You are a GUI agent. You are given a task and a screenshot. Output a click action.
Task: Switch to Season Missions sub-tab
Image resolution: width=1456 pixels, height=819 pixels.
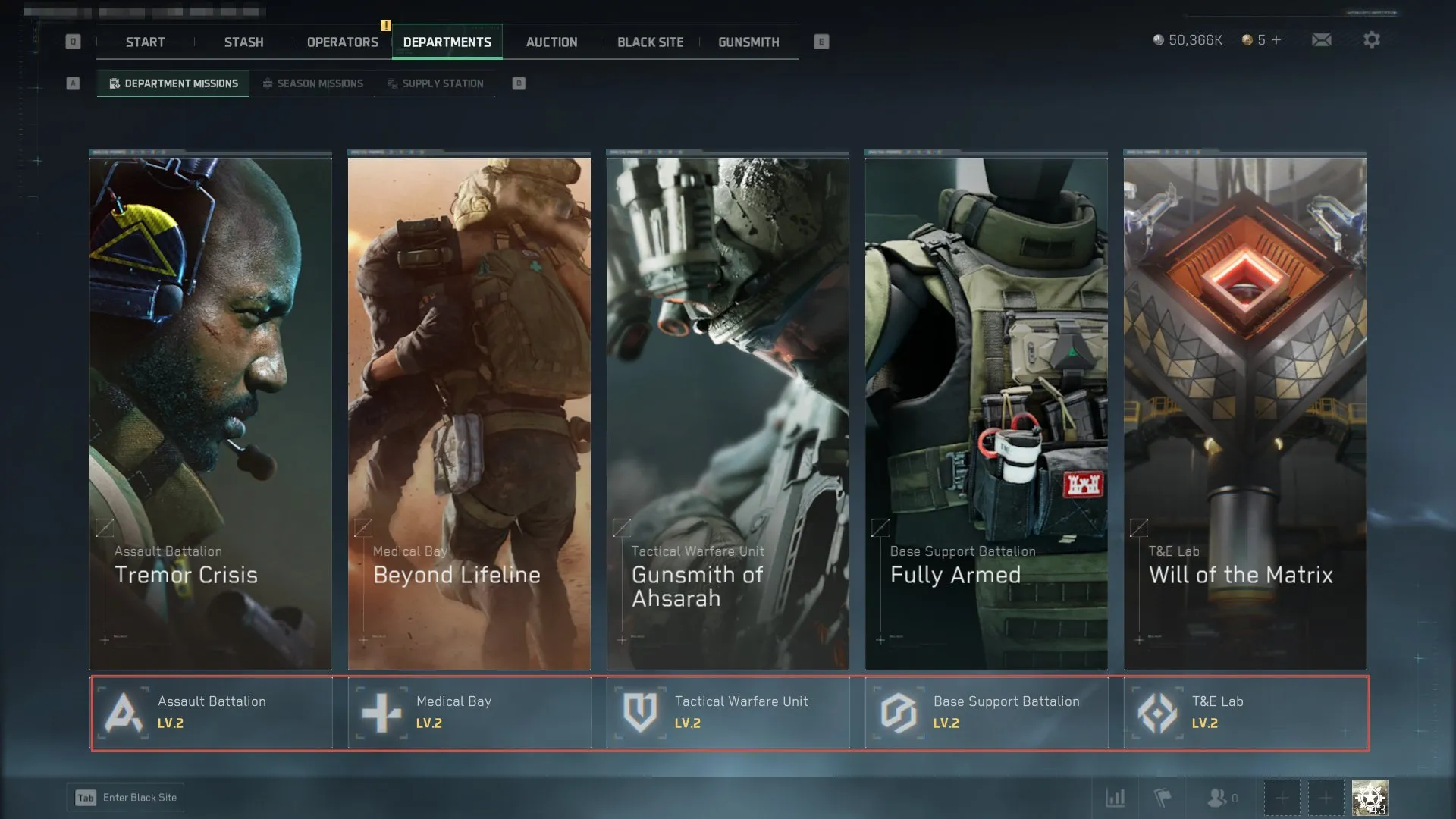point(312,83)
